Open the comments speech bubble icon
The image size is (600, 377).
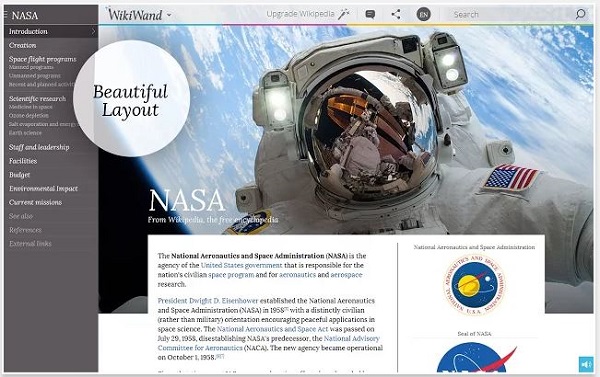click(370, 15)
